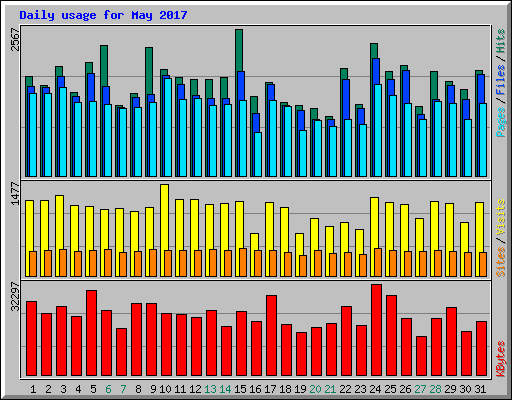Click the 'Daily usage for May 2017' title
Viewport: 512px width, 400px height.
click(103, 15)
